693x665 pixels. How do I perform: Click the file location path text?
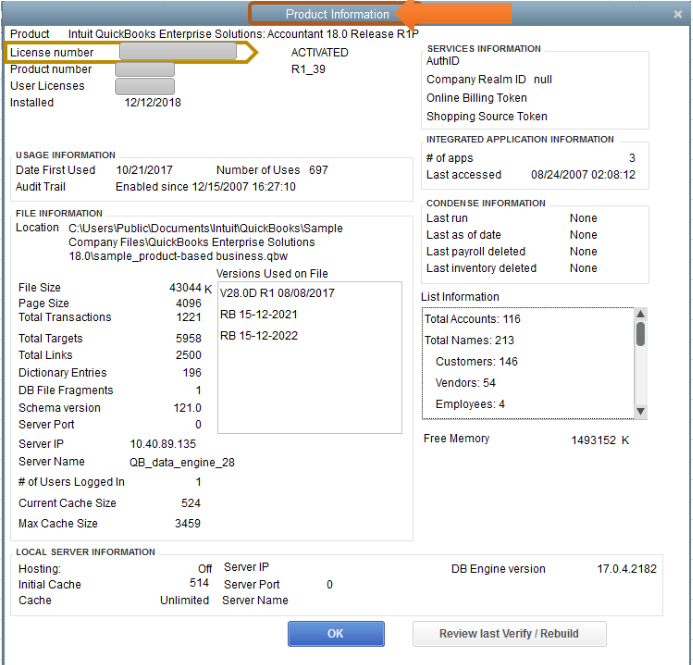206,242
